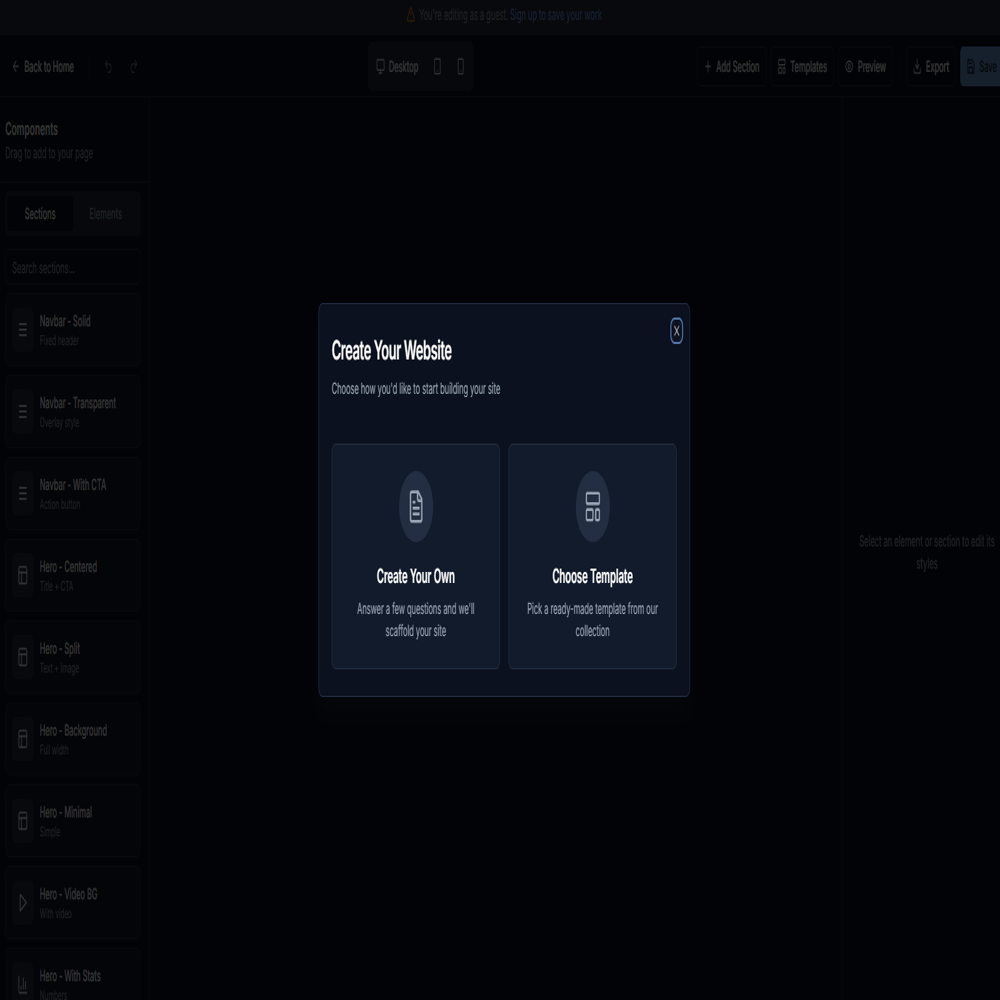This screenshot has width=1000, height=1000.
Task: Click the Preview button
Action: pyautogui.click(x=865, y=67)
